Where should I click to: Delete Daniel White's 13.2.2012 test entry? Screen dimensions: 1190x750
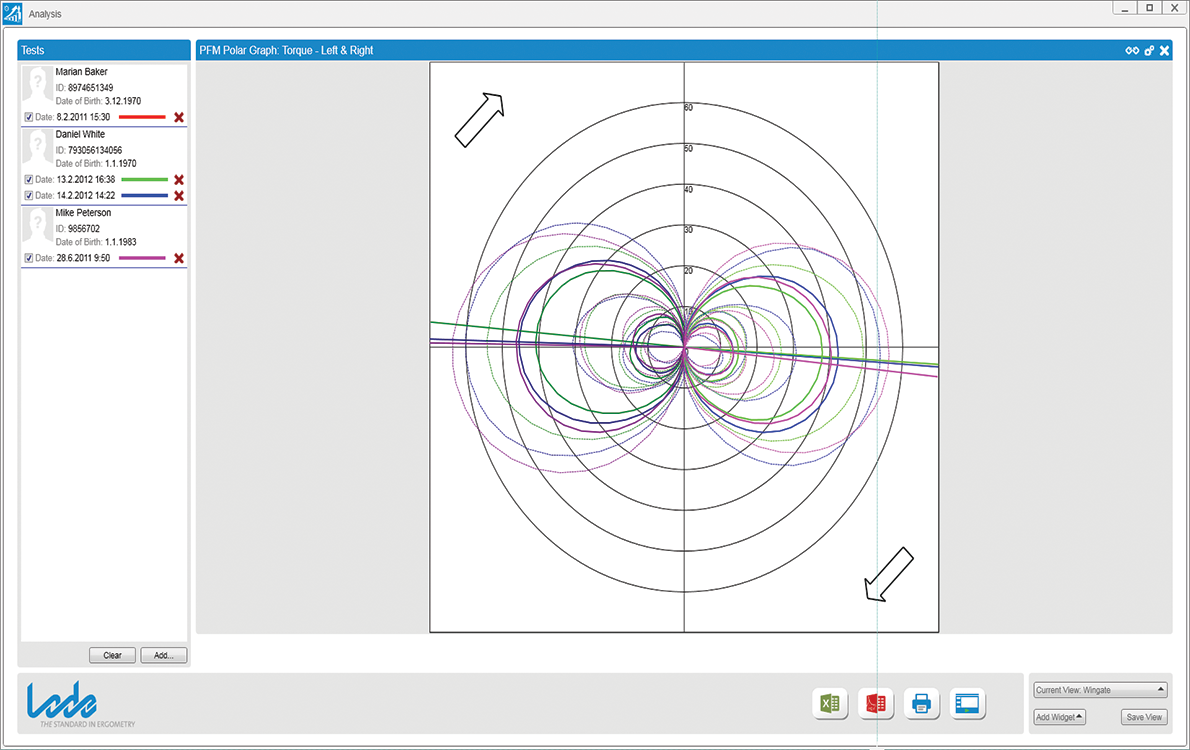pyautogui.click(x=179, y=180)
